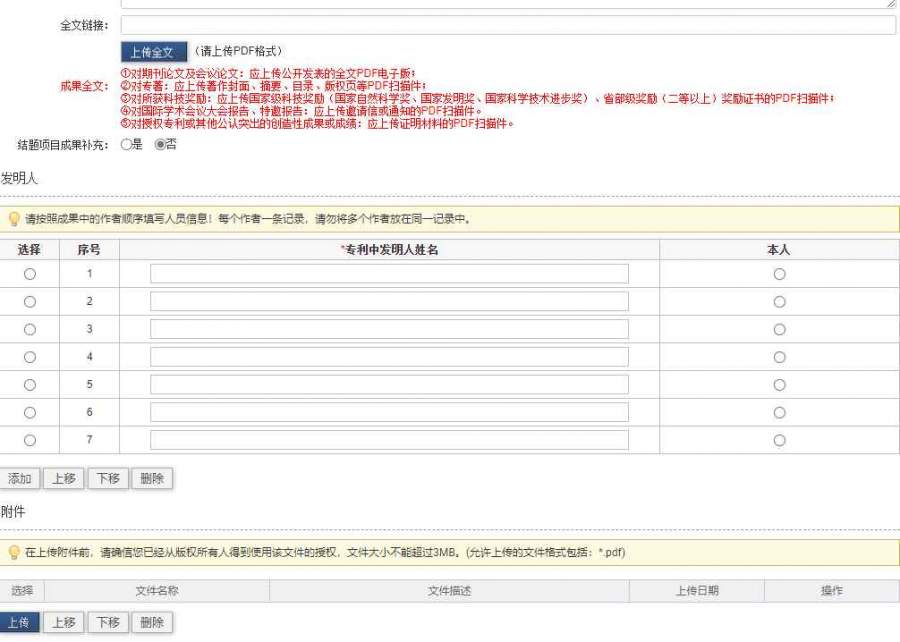900x642 pixels.
Task: Click 下移 button under inventor table
Action: tap(107, 479)
